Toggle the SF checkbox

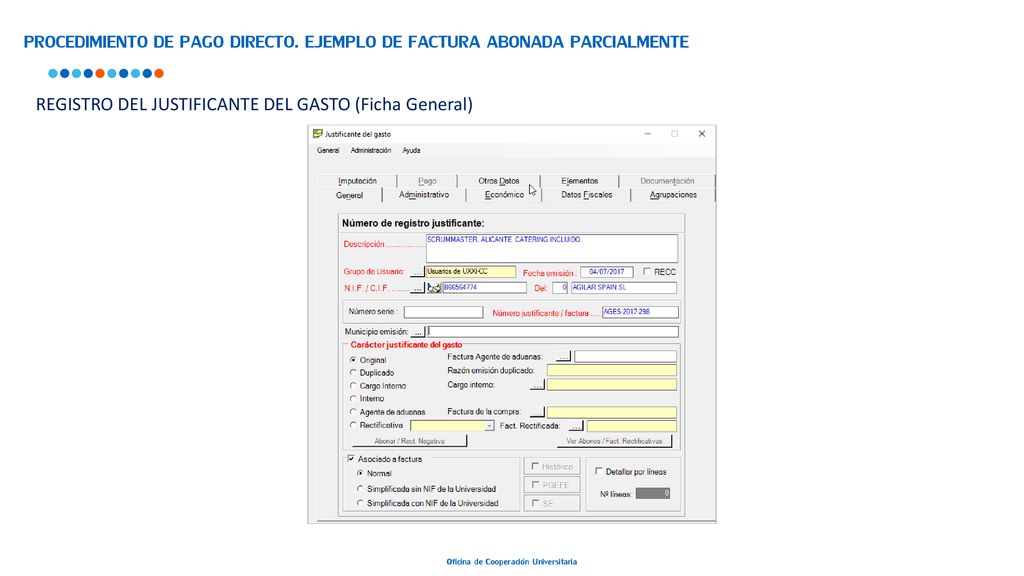click(535, 503)
